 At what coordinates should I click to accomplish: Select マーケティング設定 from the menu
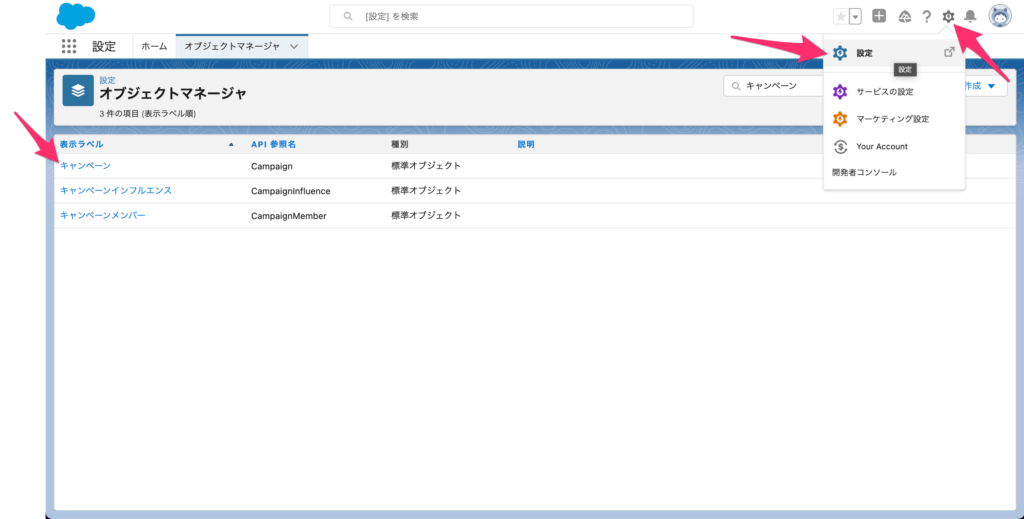(x=892, y=119)
